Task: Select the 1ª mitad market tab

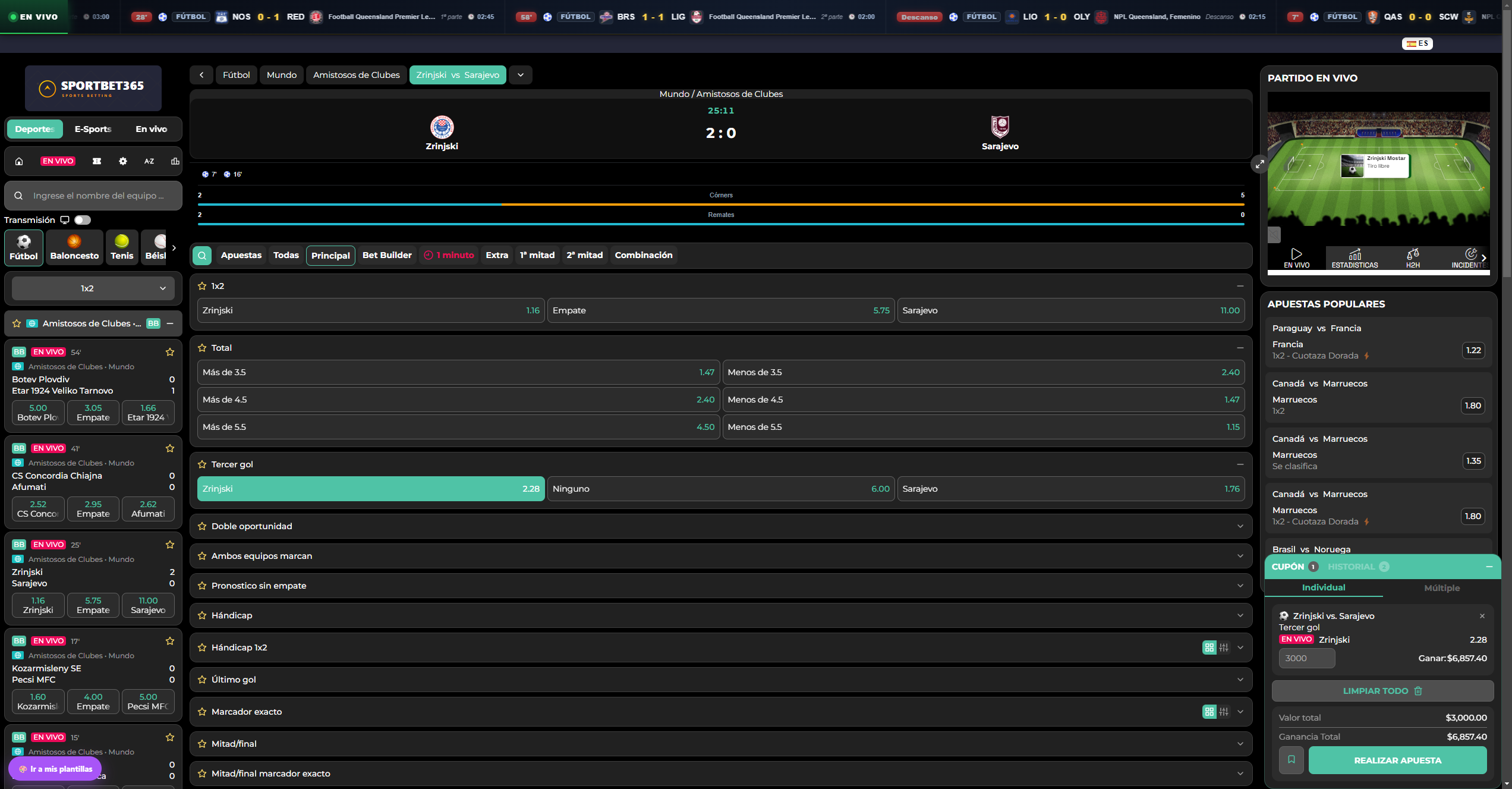Action: [x=537, y=256]
